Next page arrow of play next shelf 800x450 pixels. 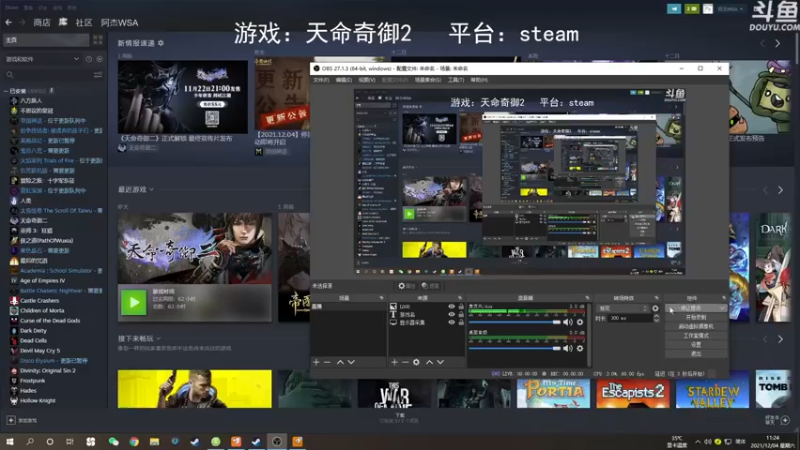point(780,339)
